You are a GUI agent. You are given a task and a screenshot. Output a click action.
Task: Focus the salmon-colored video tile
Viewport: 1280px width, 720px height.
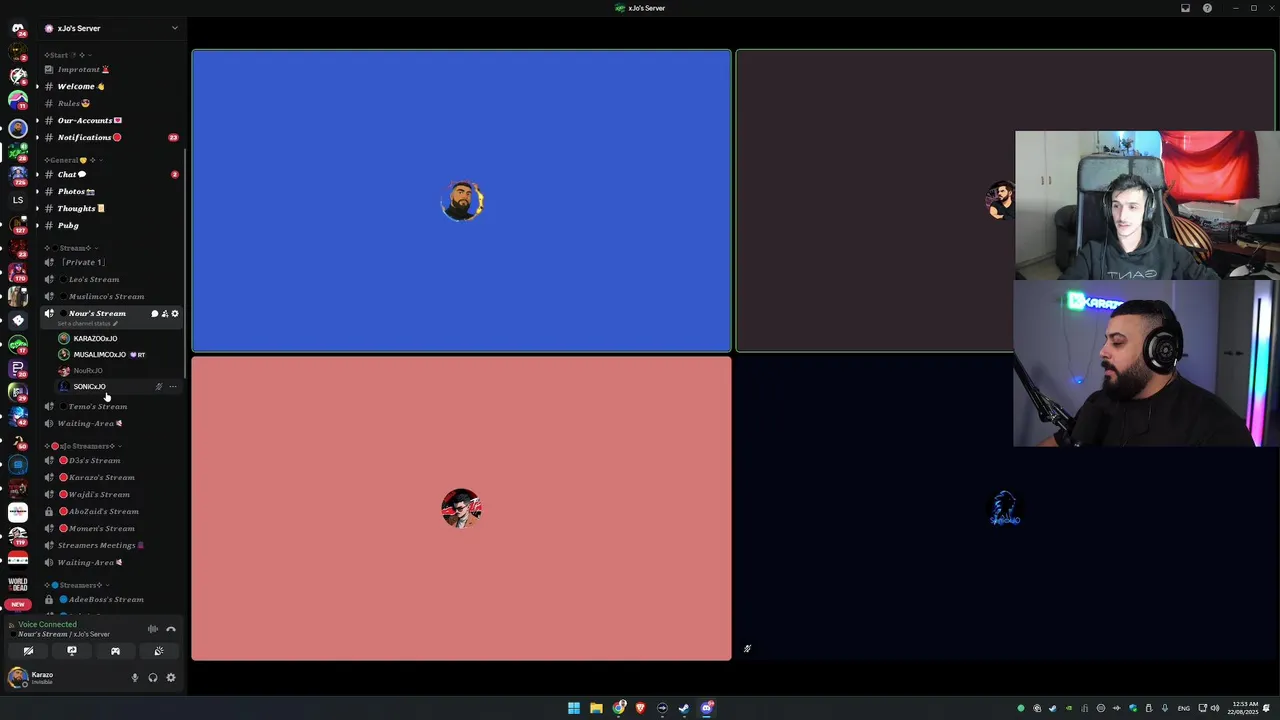pyautogui.click(x=461, y=508)
